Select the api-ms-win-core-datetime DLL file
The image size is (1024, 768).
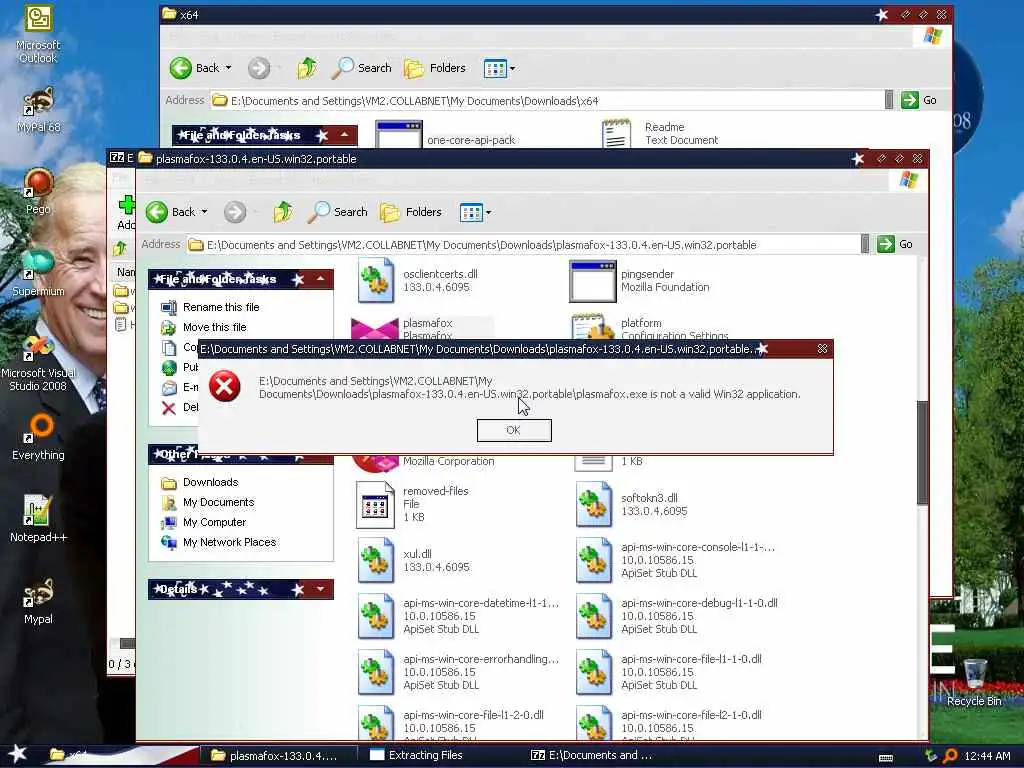pos(458,616)
